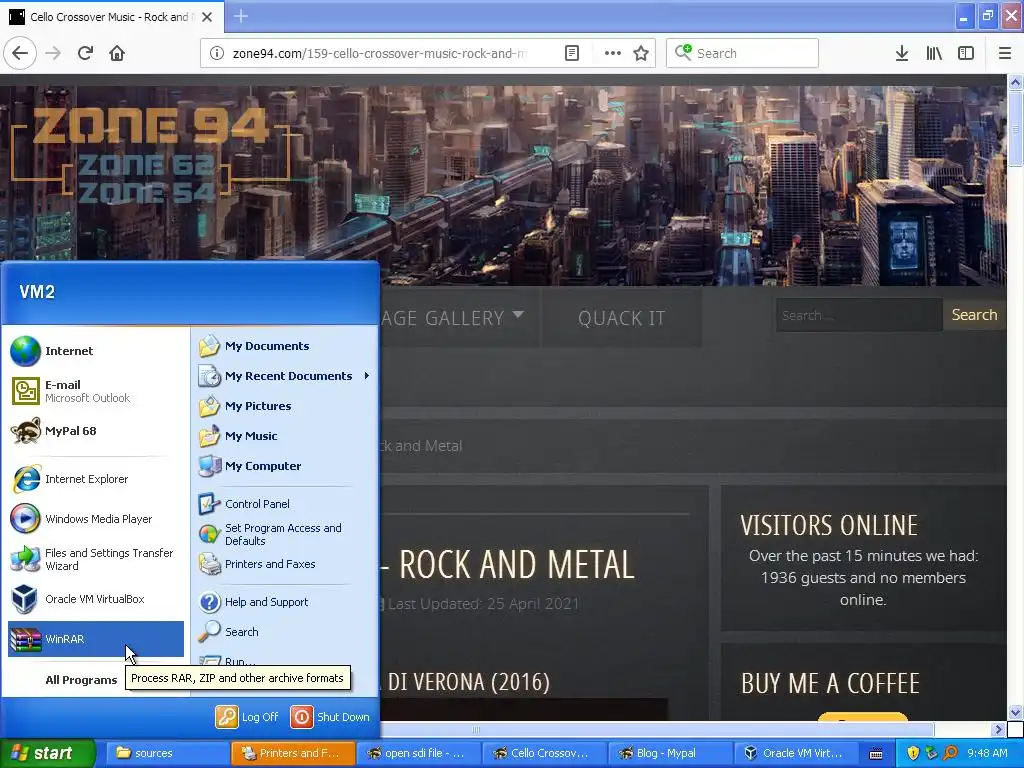Open the Downloads panel
The image size is (1024, 768).
[x=902, y=54]
